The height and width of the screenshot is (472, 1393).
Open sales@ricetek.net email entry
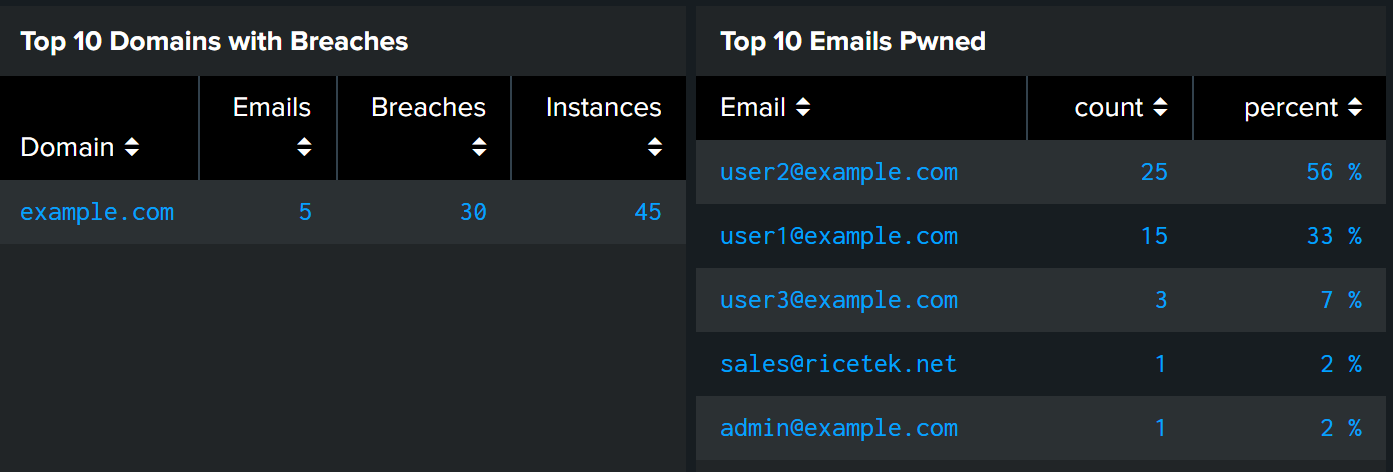(839, 364)
